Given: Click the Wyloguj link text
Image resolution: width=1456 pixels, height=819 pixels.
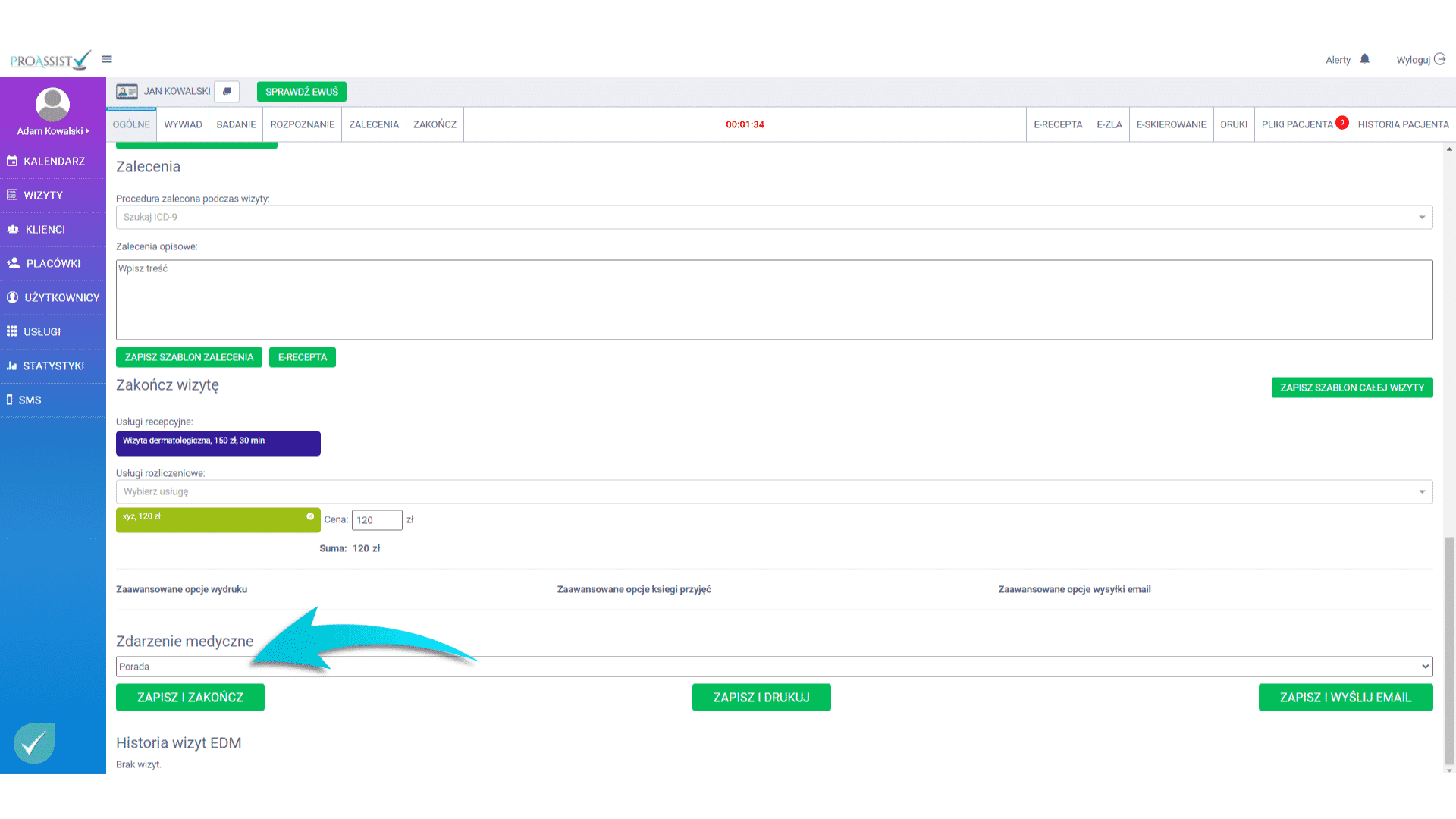Looking at the screenshot, I should point(1413,60).
